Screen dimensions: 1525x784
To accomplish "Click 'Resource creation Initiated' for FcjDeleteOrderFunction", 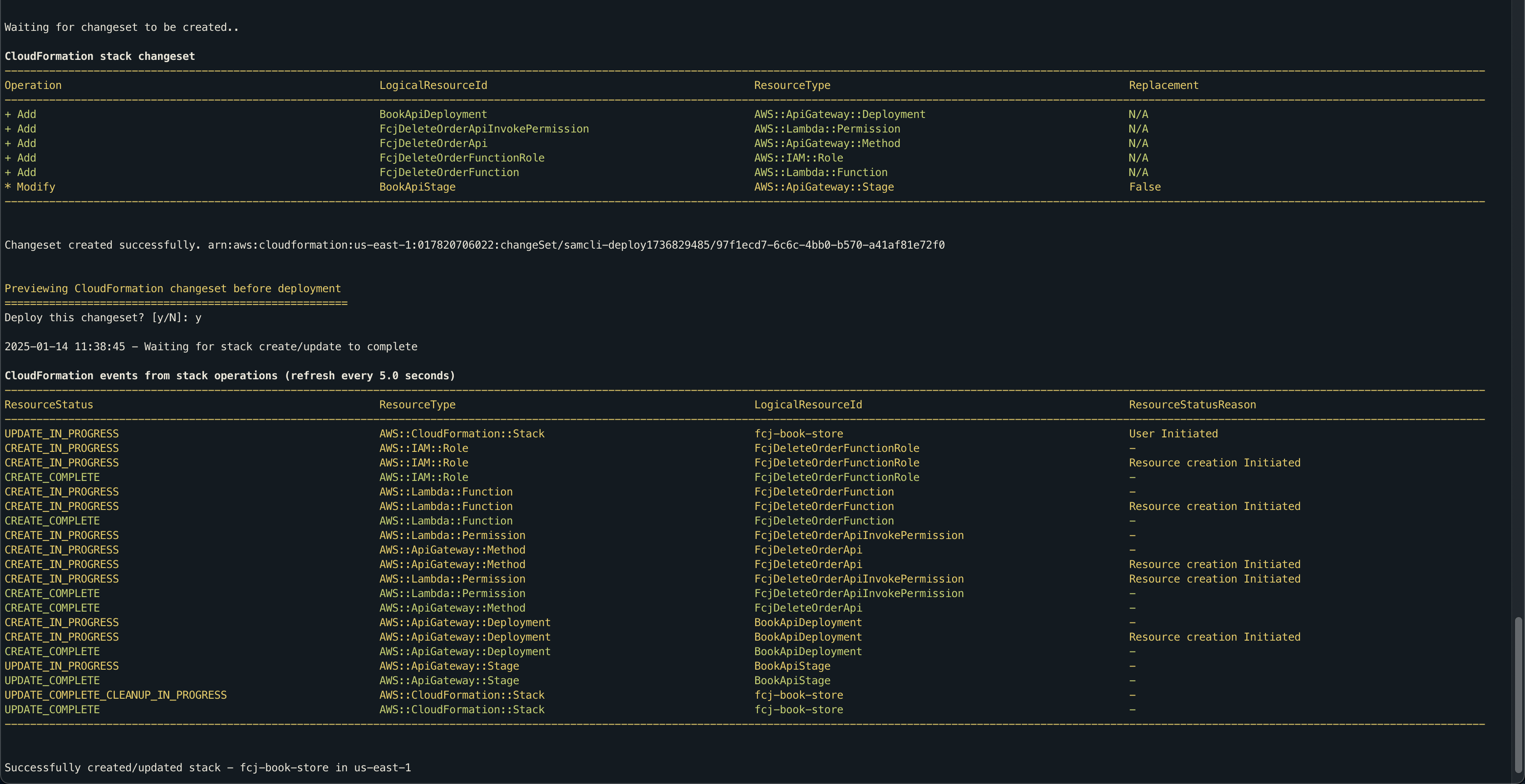I will pyautogui.click(x=1215, y=506).
